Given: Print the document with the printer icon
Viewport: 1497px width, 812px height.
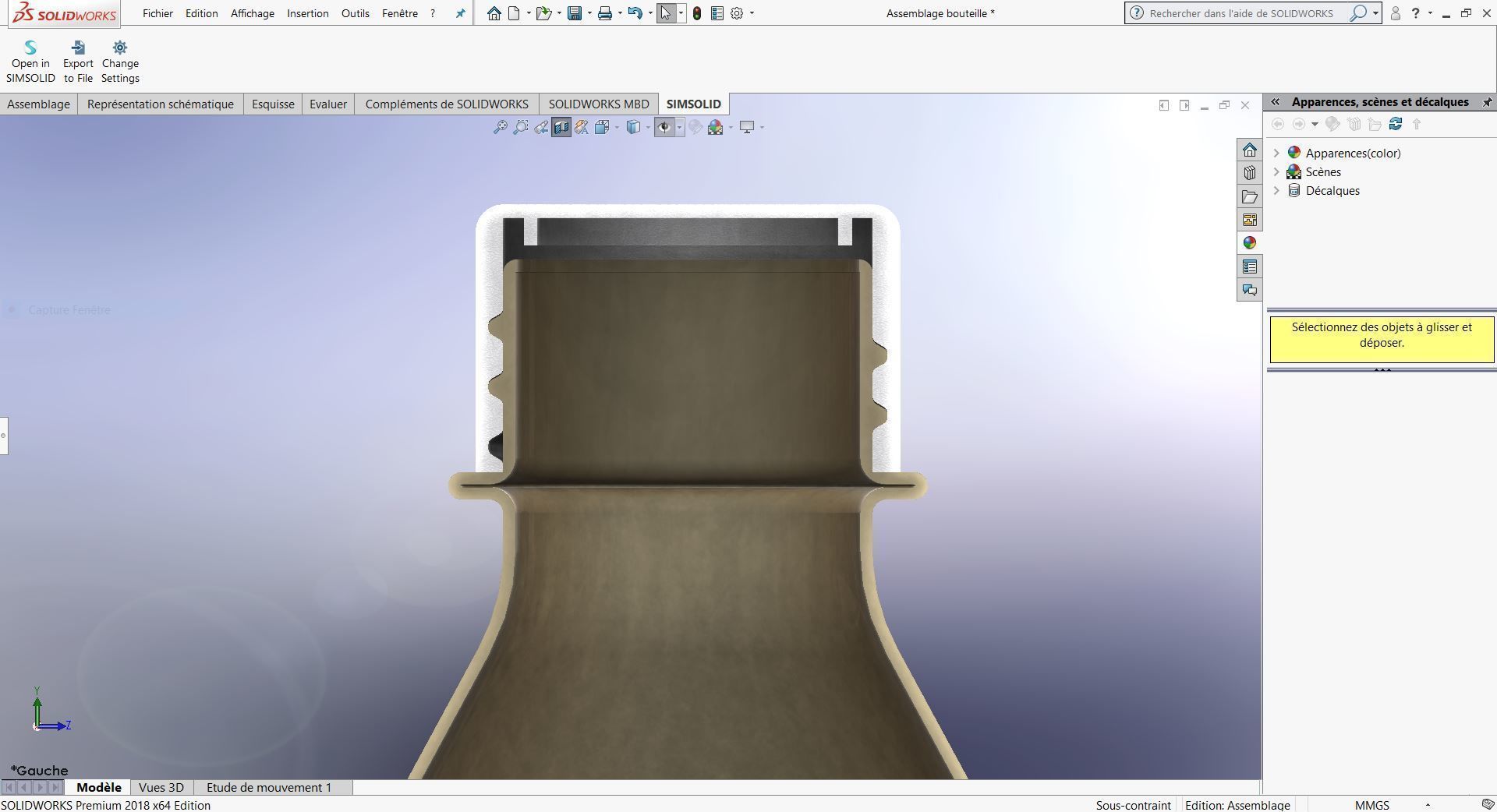Looking at the screenshot, I should [604, 13].
